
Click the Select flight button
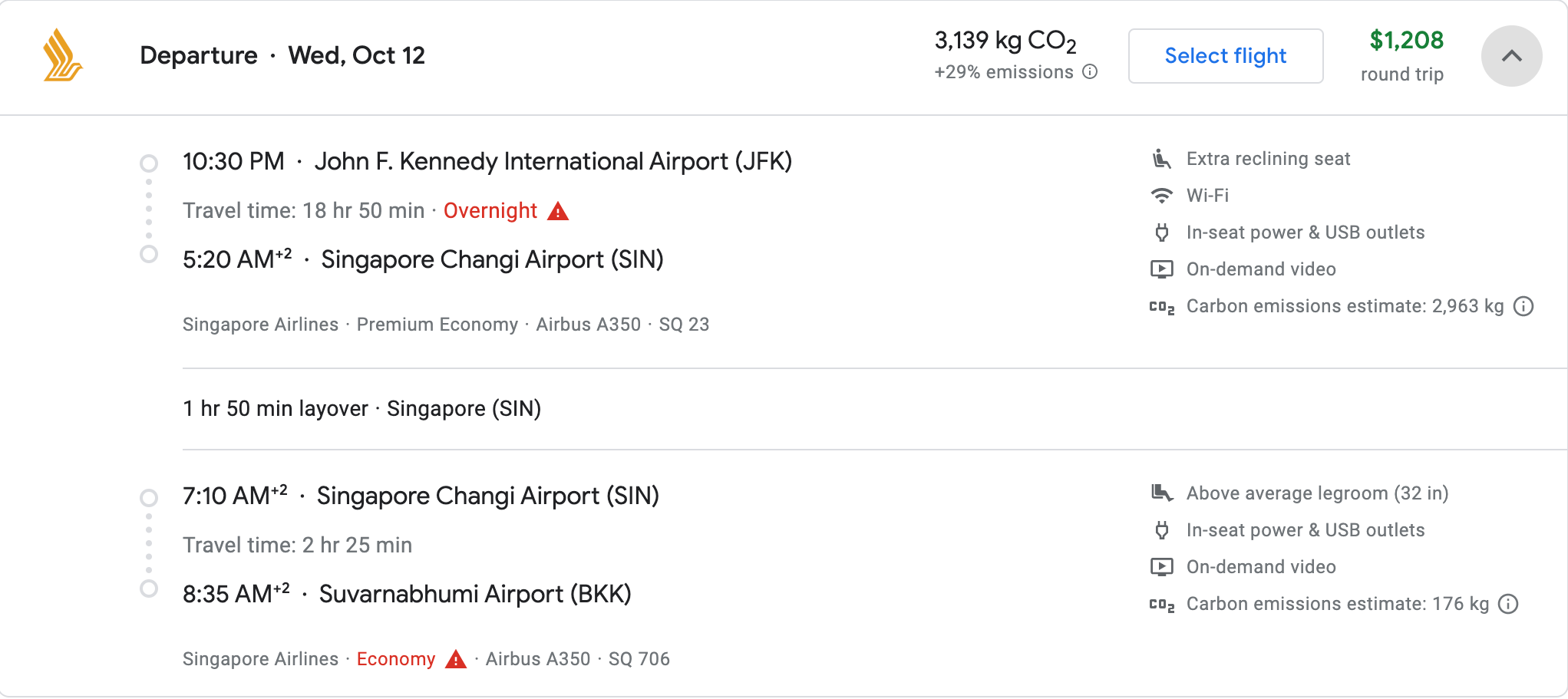[x=1225, y=56]
